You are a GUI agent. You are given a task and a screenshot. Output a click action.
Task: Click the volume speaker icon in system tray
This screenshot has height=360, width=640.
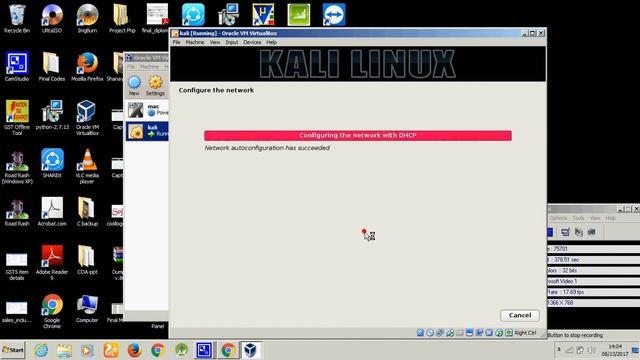(591, 350)
